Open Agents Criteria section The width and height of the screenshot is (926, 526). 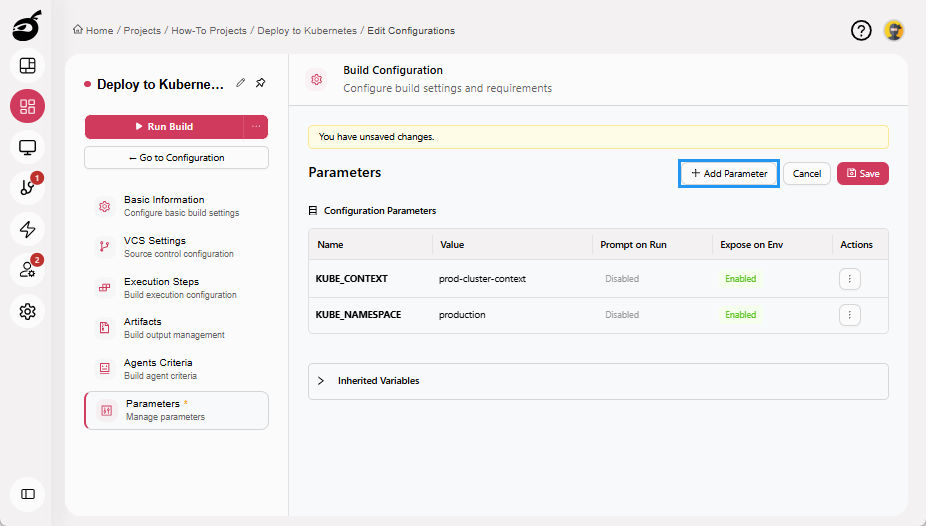click(177, 368)
